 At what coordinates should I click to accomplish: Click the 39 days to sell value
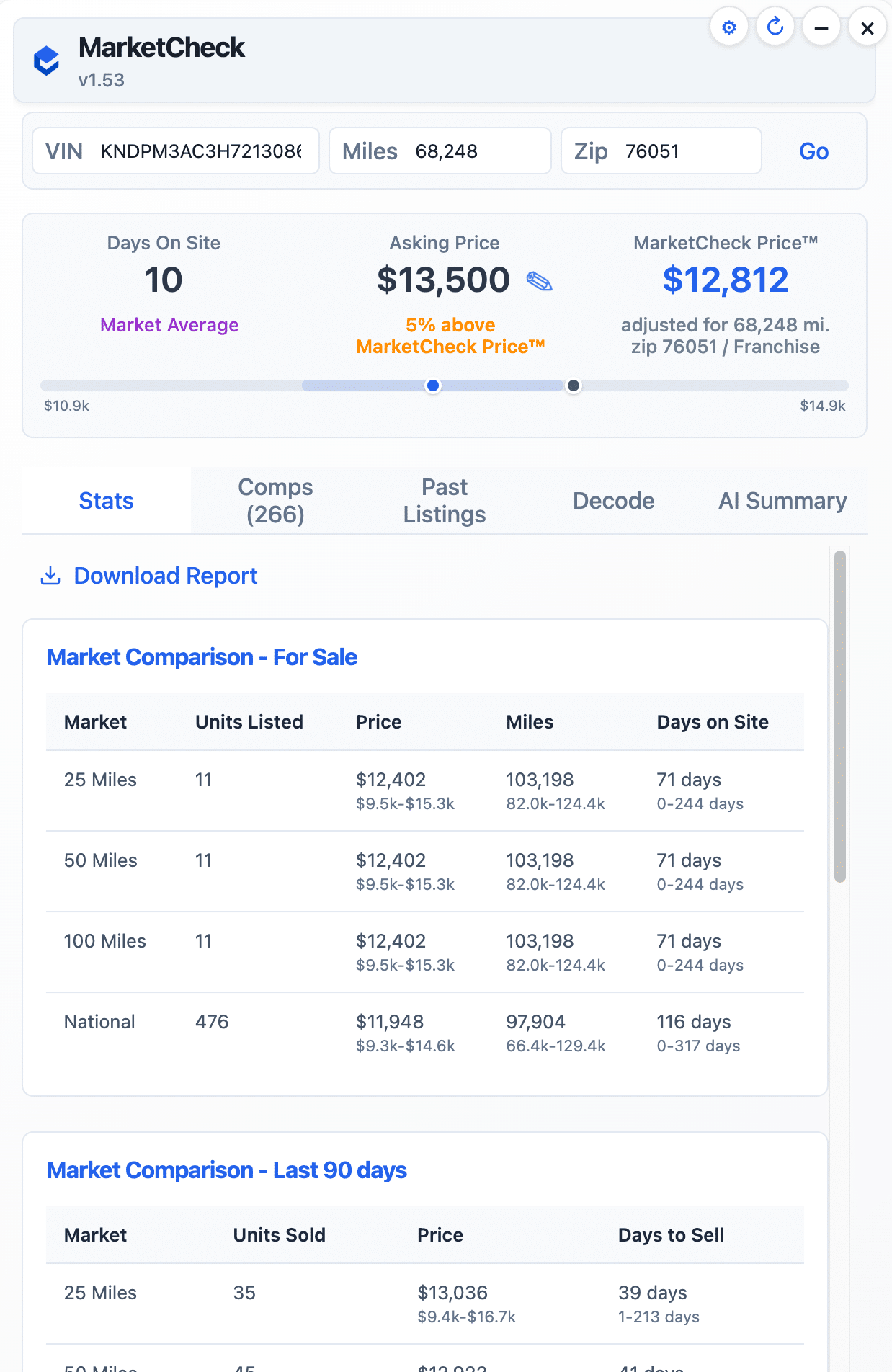(x=653, y=1293)
